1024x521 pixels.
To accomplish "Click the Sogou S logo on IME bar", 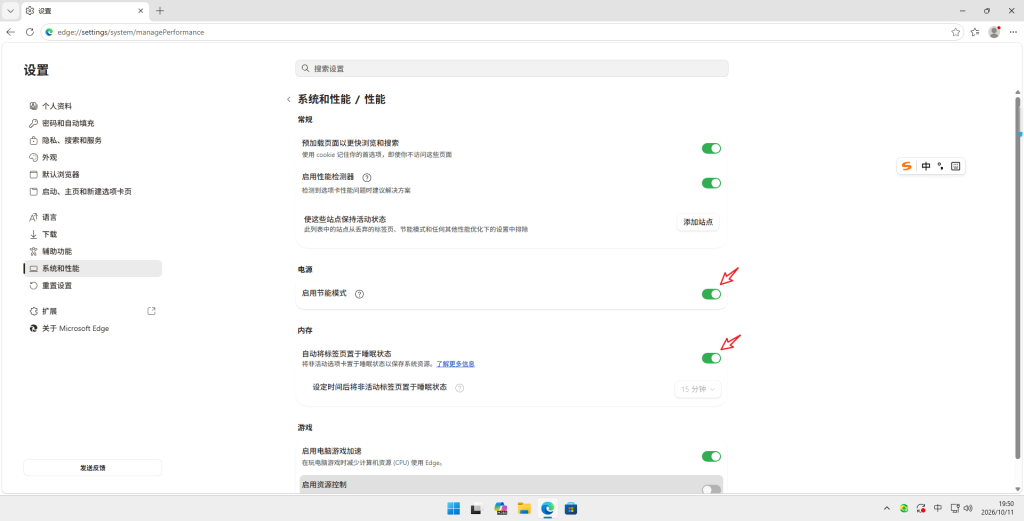I will (x=906, y=166).
